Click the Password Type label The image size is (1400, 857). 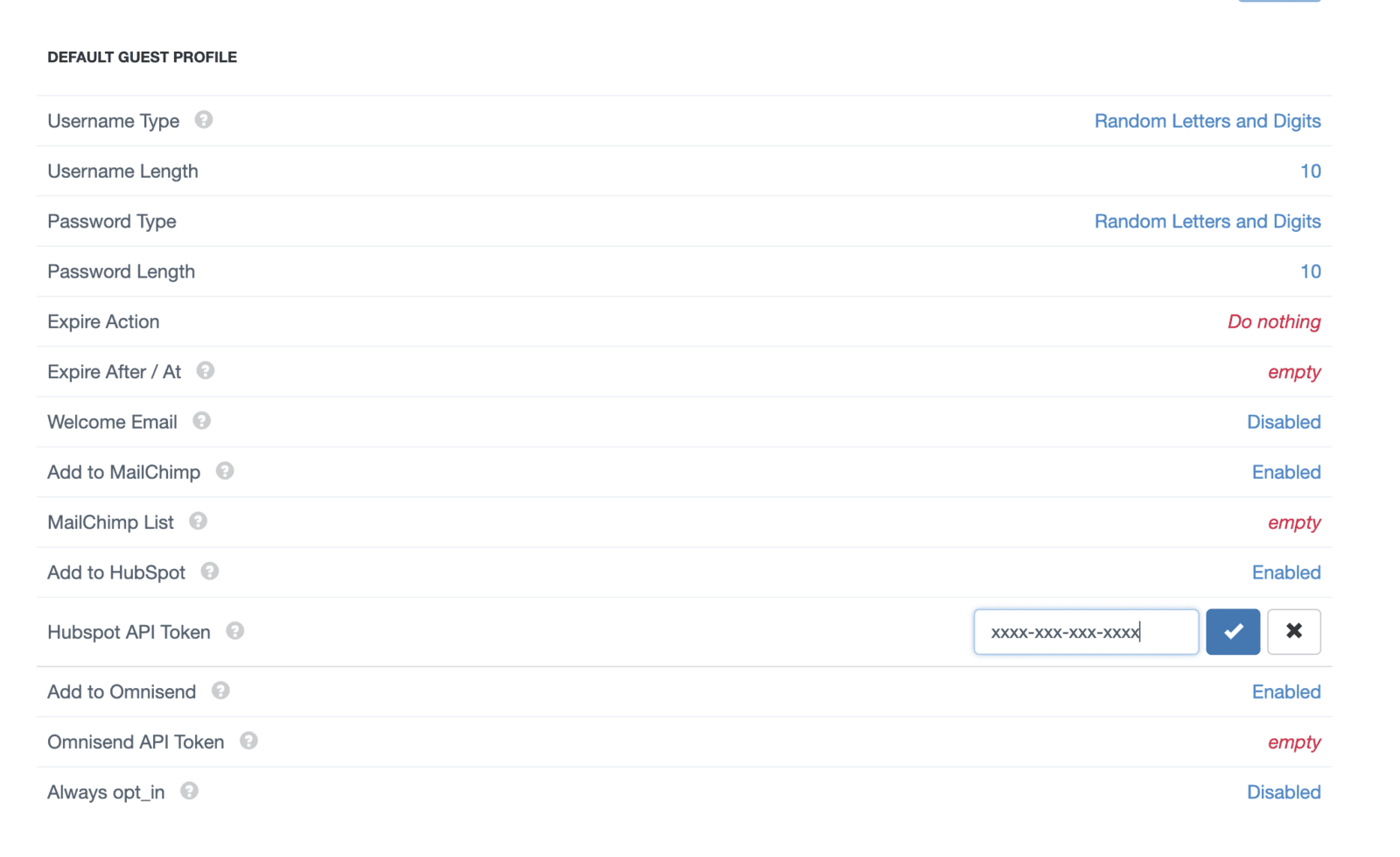112,221
